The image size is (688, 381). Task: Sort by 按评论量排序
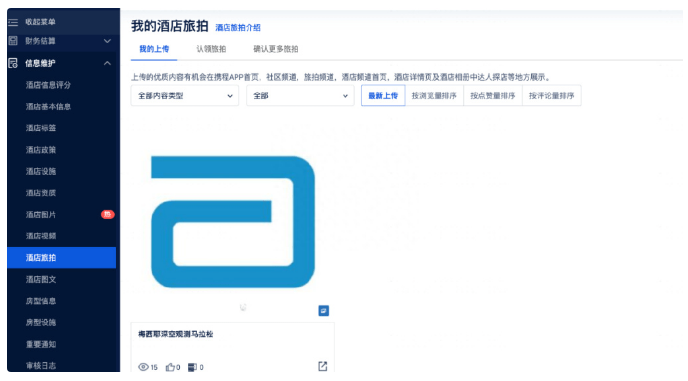[552, 96]
